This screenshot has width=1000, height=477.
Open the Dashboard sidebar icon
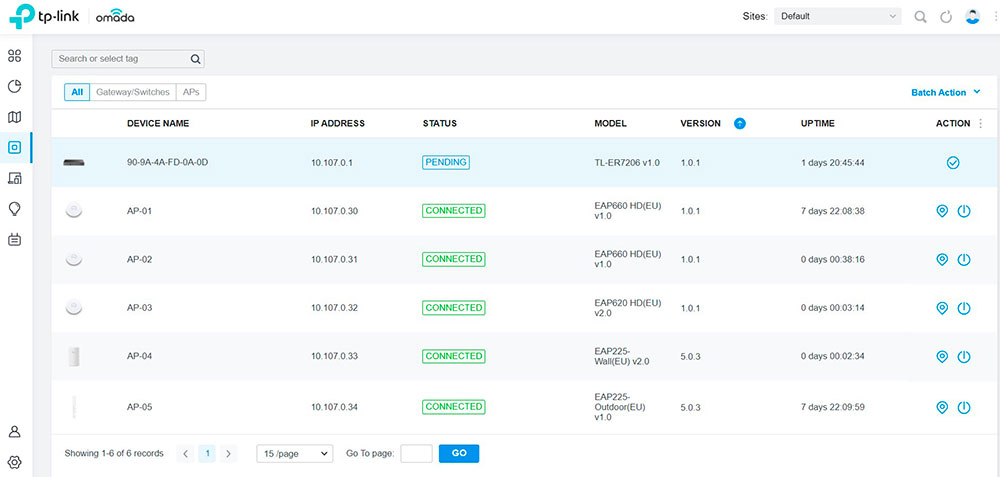click(x=15, y=56)
